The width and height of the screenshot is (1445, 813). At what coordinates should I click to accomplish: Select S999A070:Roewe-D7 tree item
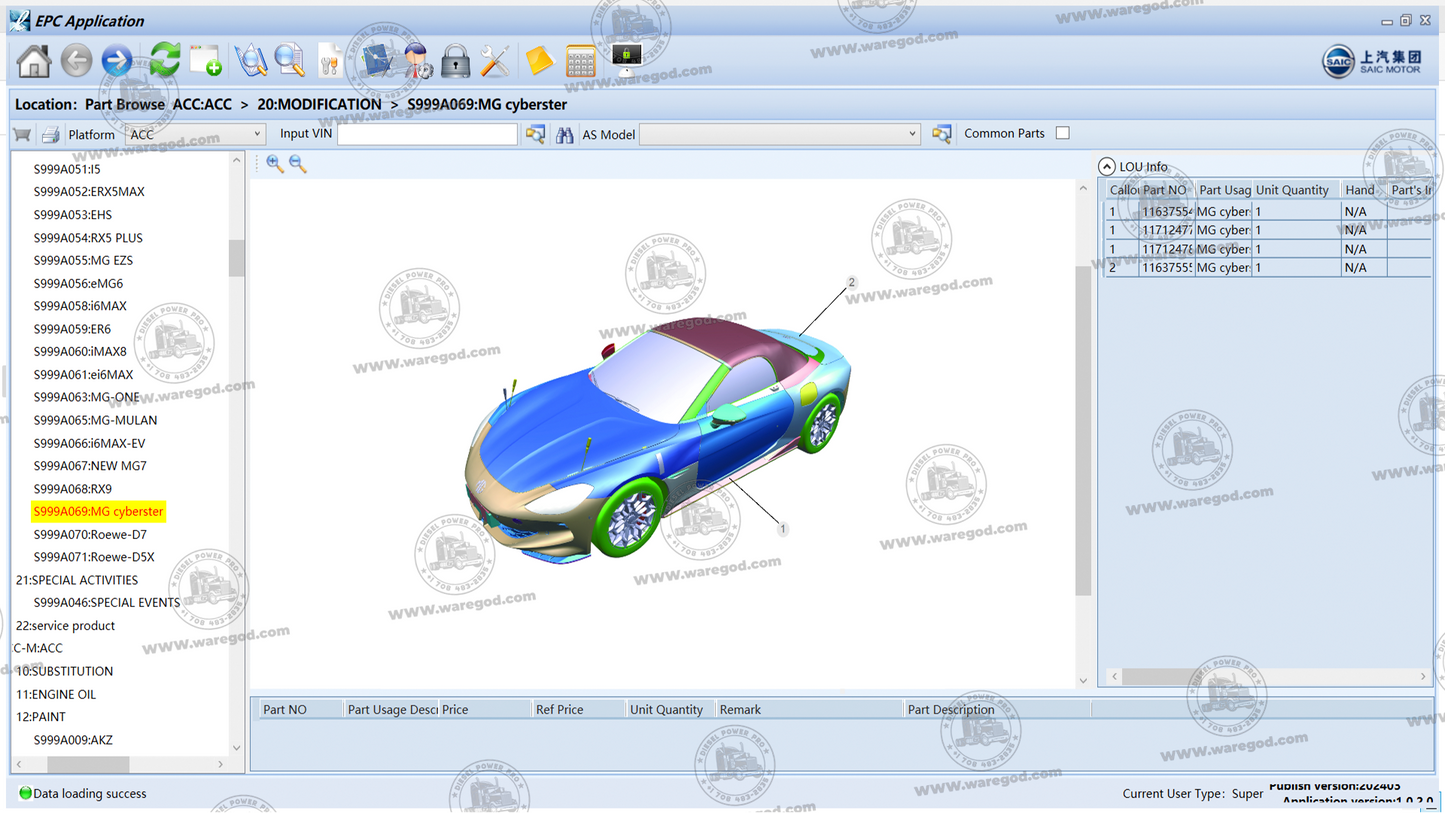(x=90, y=535)
